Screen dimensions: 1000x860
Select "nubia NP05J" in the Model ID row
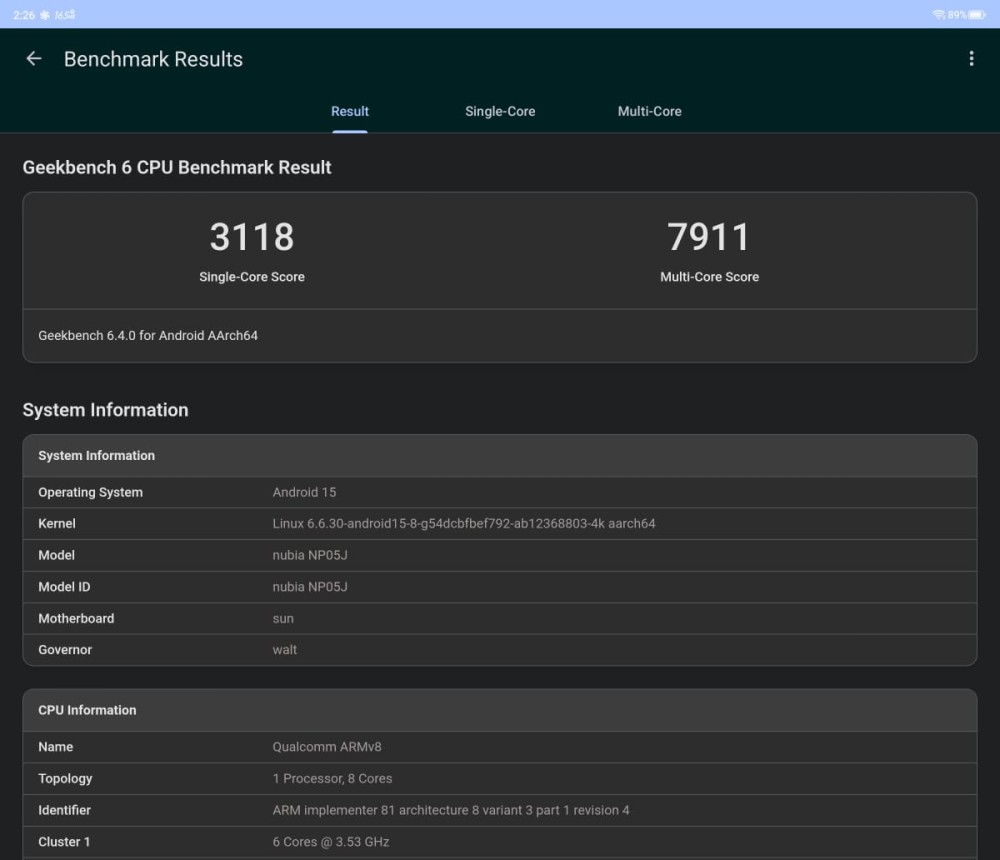[x=310, y=587]
